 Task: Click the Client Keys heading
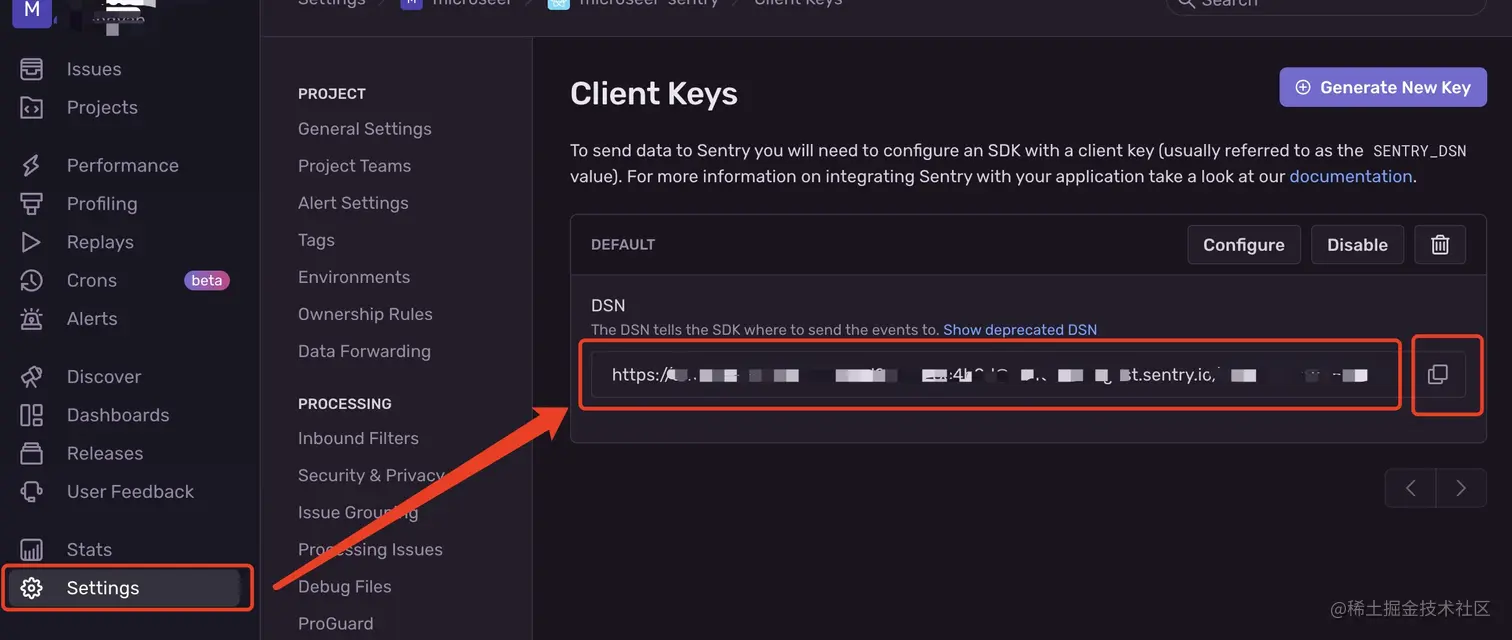coord(654,93)
